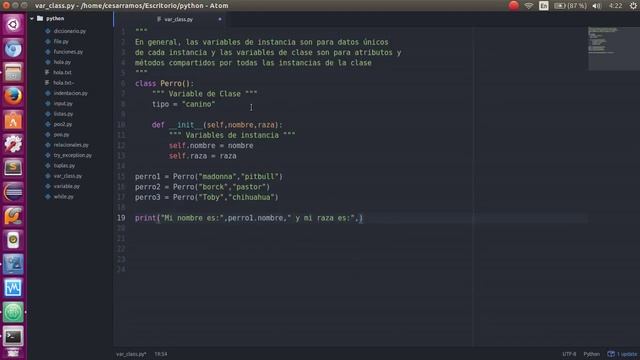Image resolution: width=640 pixels, height=360 pixels.
Task: Open the Ubuntu Dash search launcher
Action: tap(13, 24)
